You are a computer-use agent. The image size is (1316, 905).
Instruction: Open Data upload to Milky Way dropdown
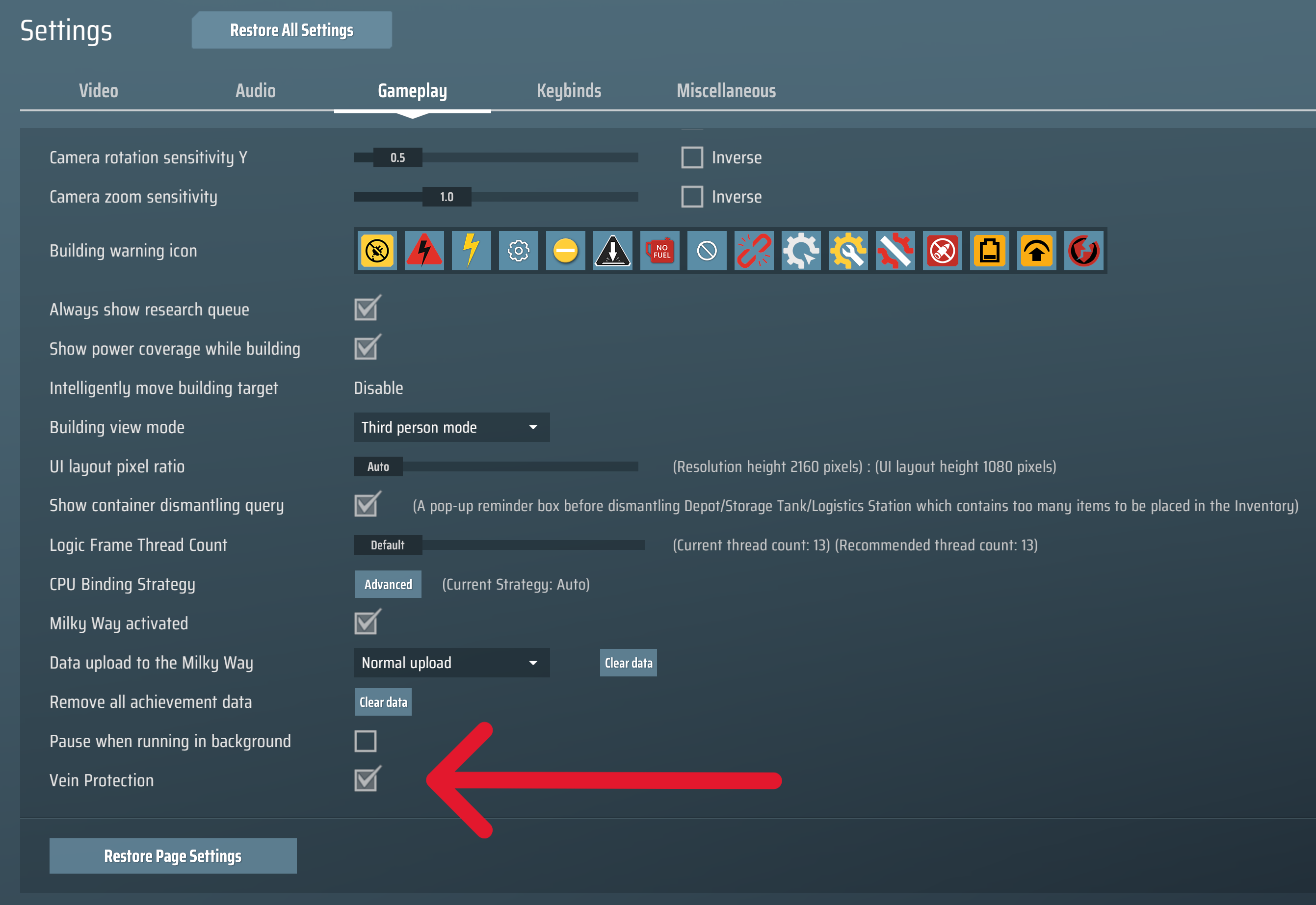coord(451,662)
